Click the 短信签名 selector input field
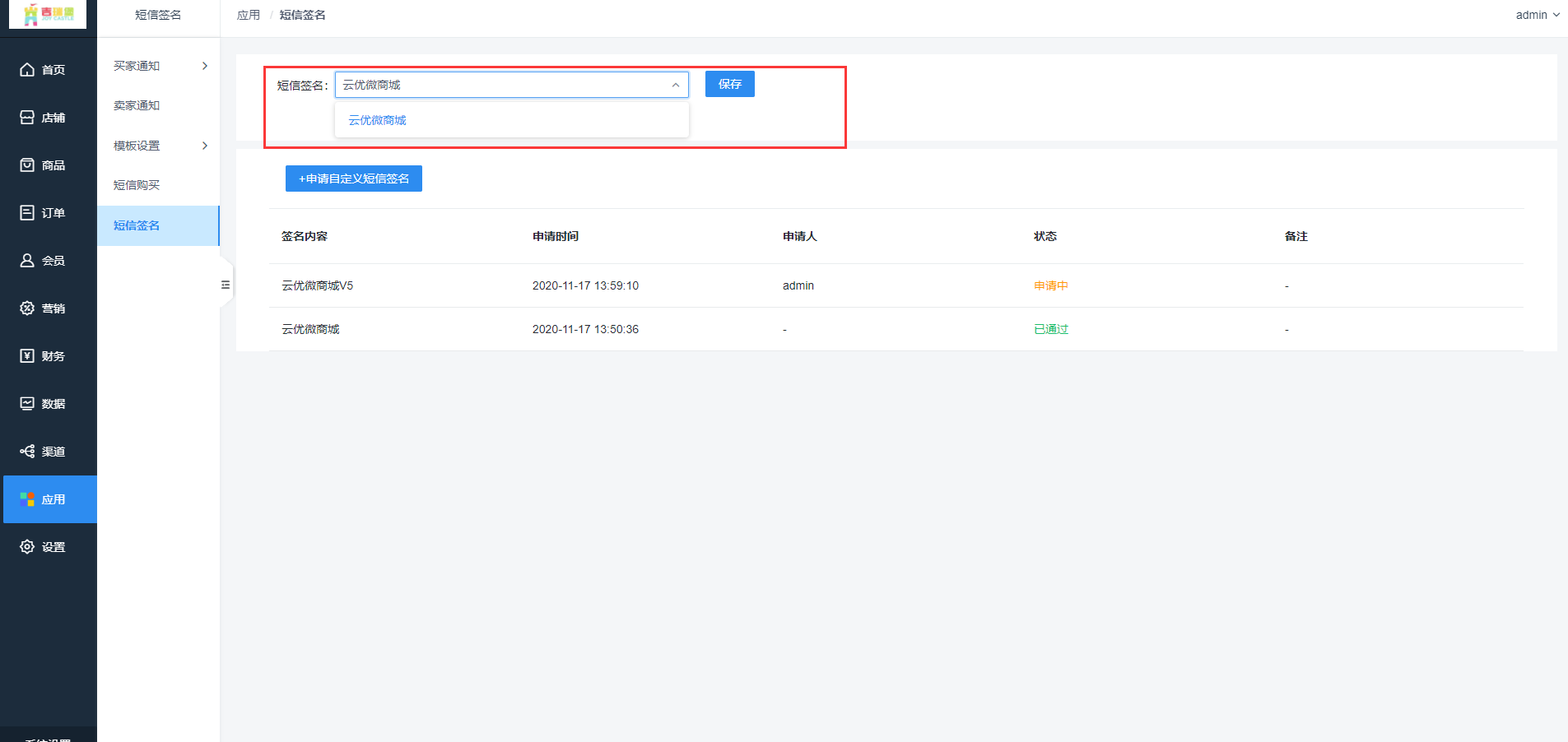The width and height of the screenshot is (1568, 742). click(511, 85)
